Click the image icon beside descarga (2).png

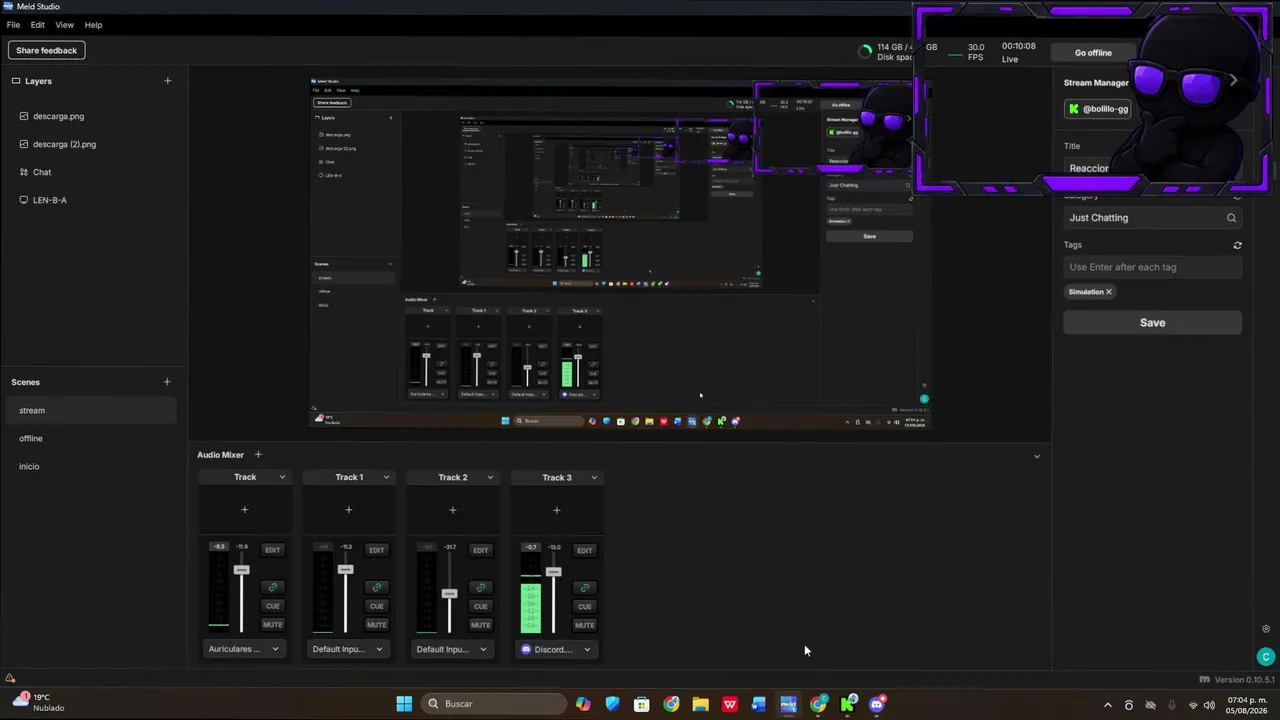point(24,144)
